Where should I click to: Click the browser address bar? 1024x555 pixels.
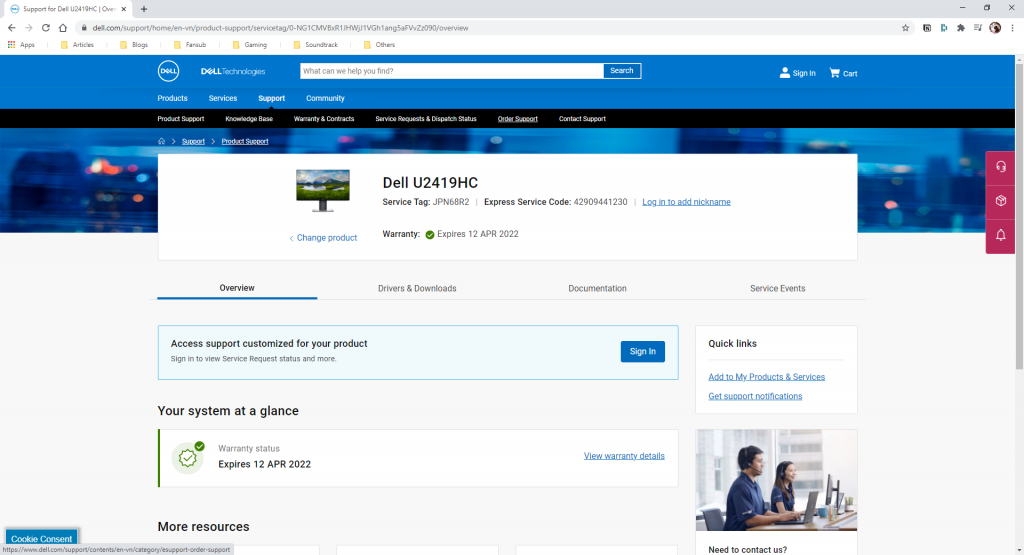pyautogui.click(x=490, y=28)
